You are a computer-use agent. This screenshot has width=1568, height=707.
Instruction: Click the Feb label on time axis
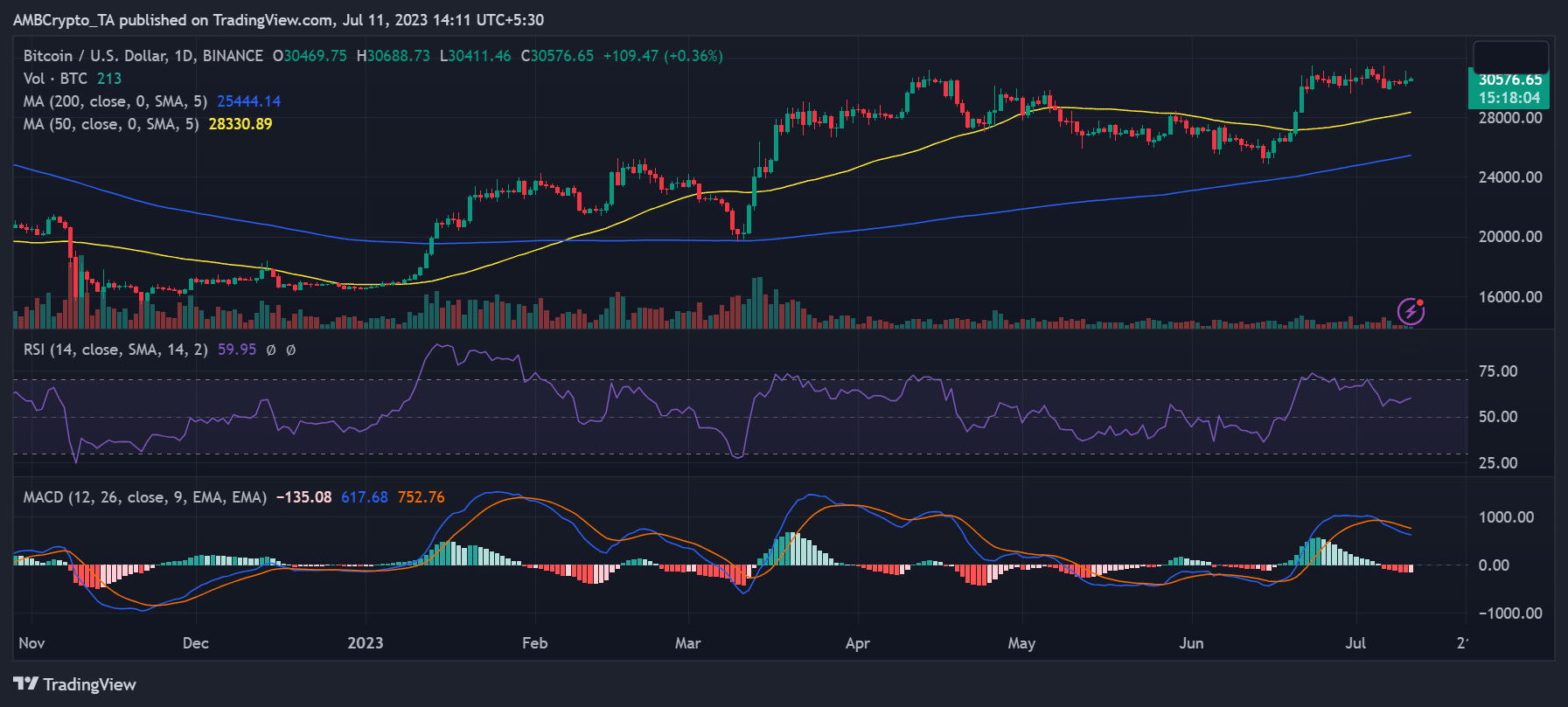(535, 643)
